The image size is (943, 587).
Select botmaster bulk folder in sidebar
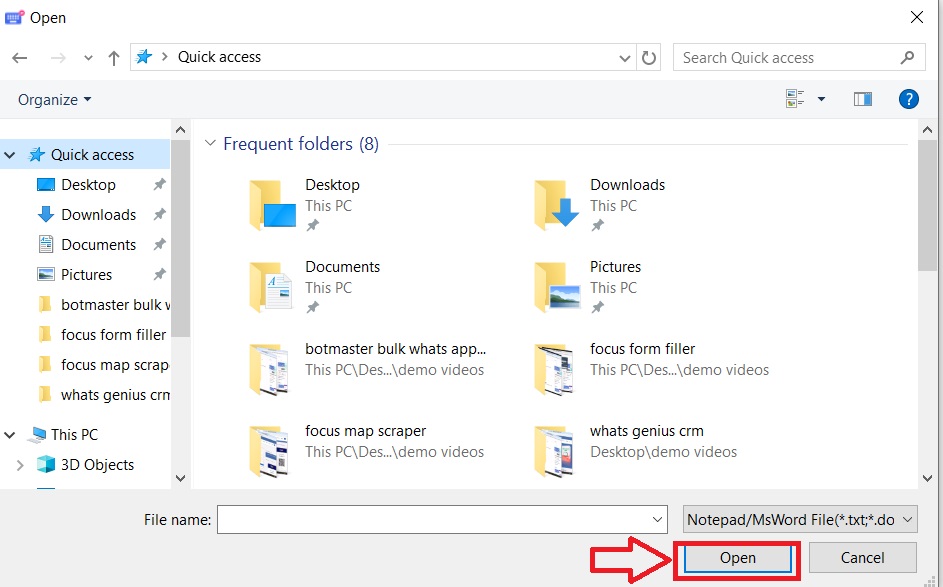tap(115, 305)
